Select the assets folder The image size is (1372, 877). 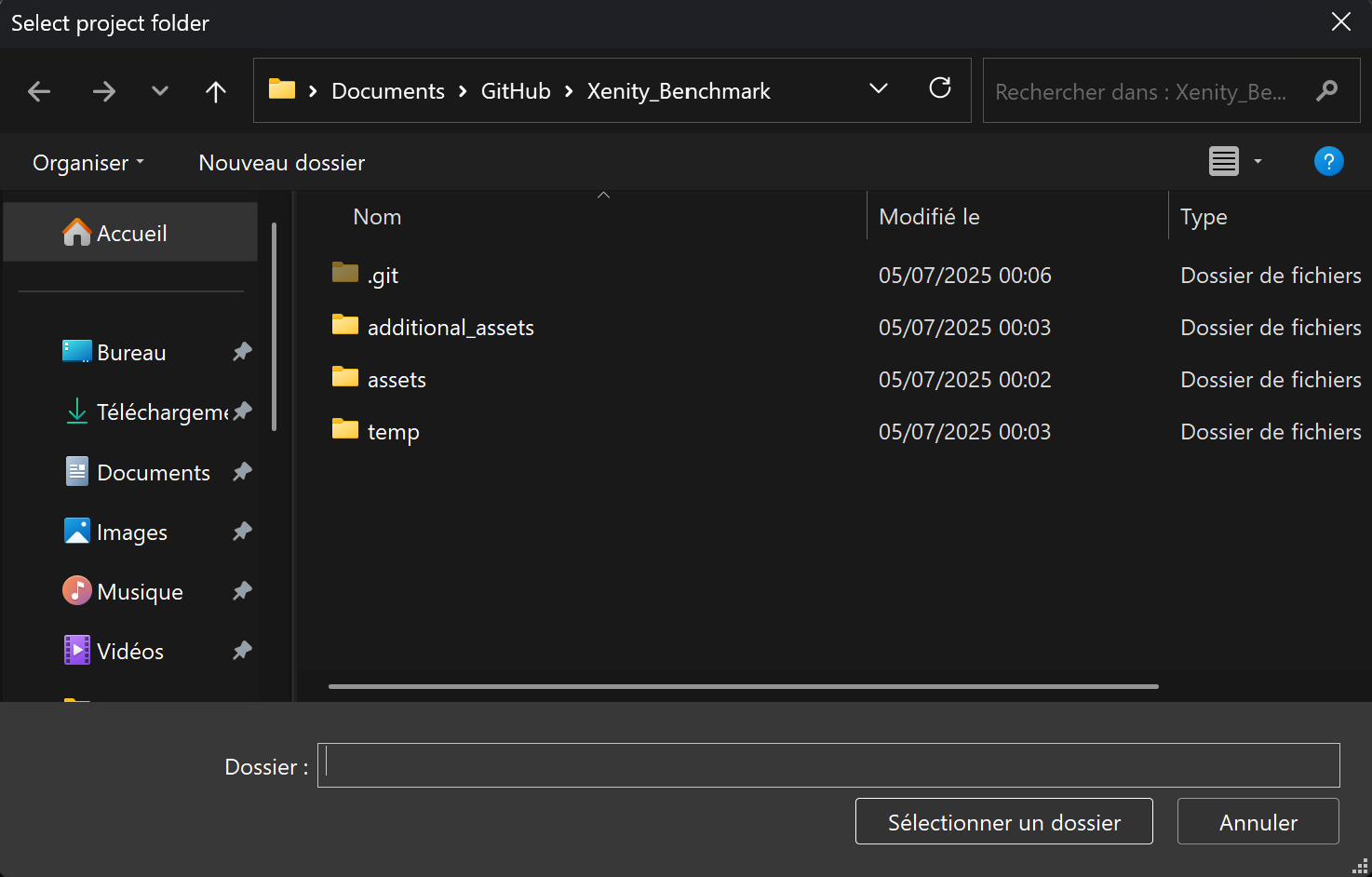[397, 380]
